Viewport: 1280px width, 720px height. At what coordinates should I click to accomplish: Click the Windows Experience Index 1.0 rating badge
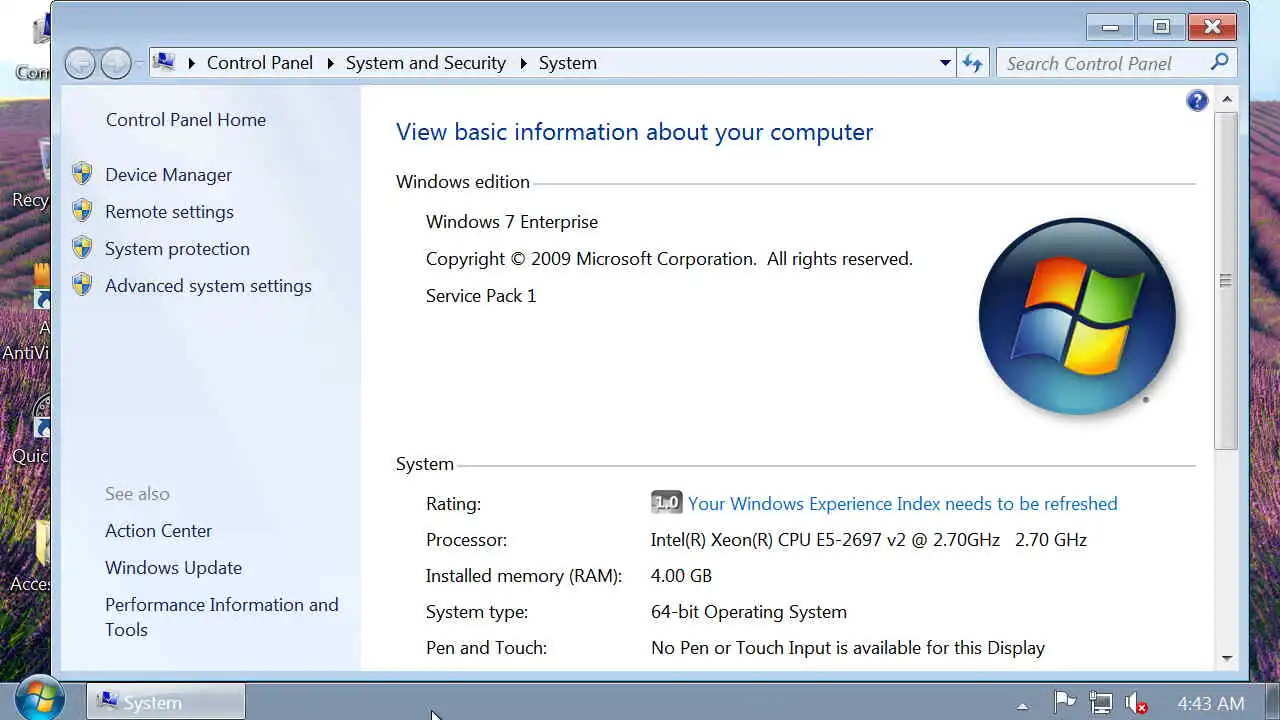(665, 503)
